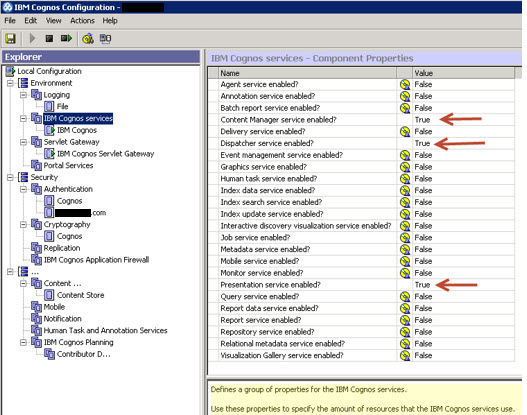Click the default-value icon beside Batch report service

click(x=405, y=108)
